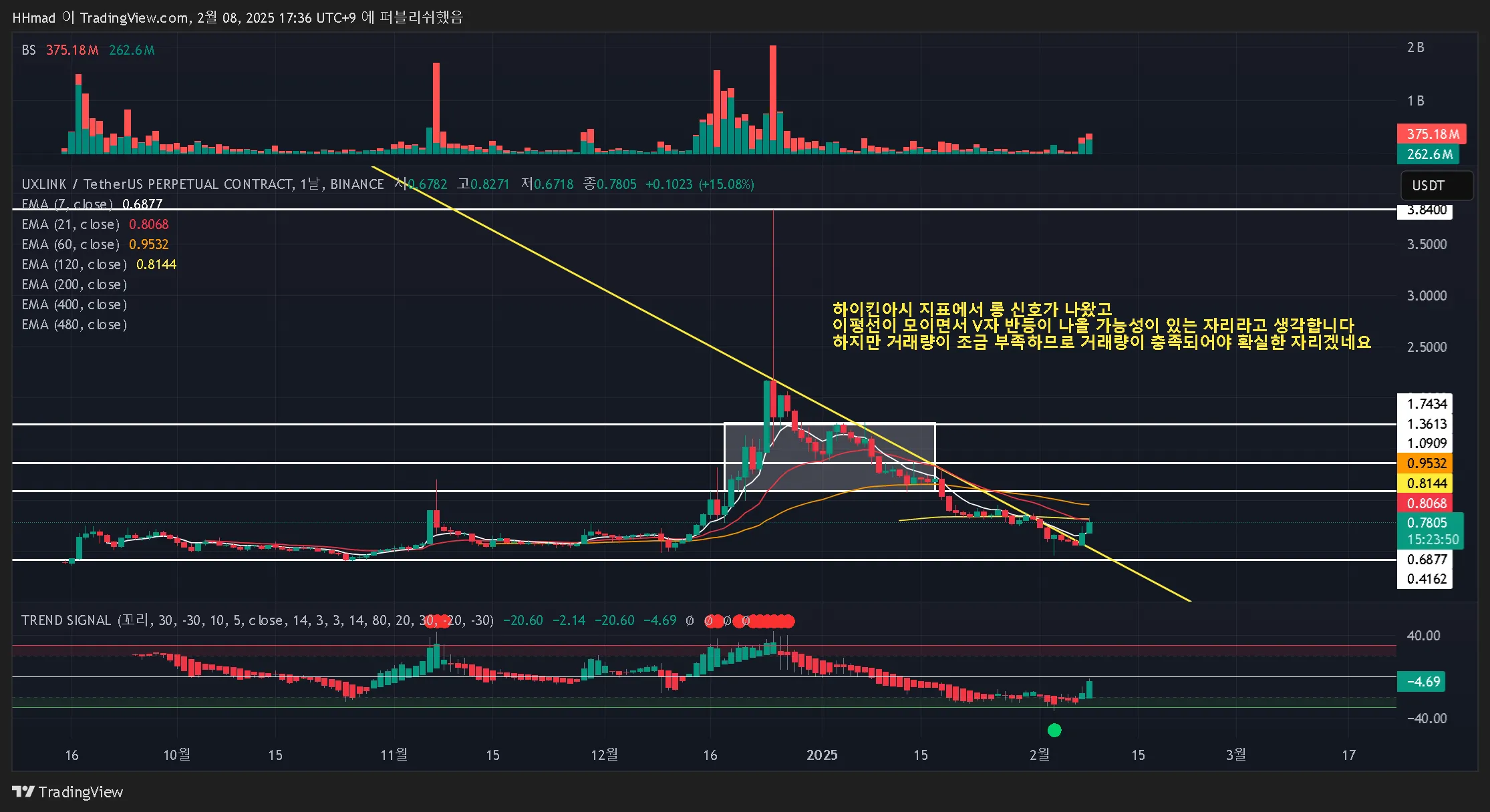Viewport: 1490px width, 812px height.
Task: Click the 10월 date axis label
Action: [176, 755]
